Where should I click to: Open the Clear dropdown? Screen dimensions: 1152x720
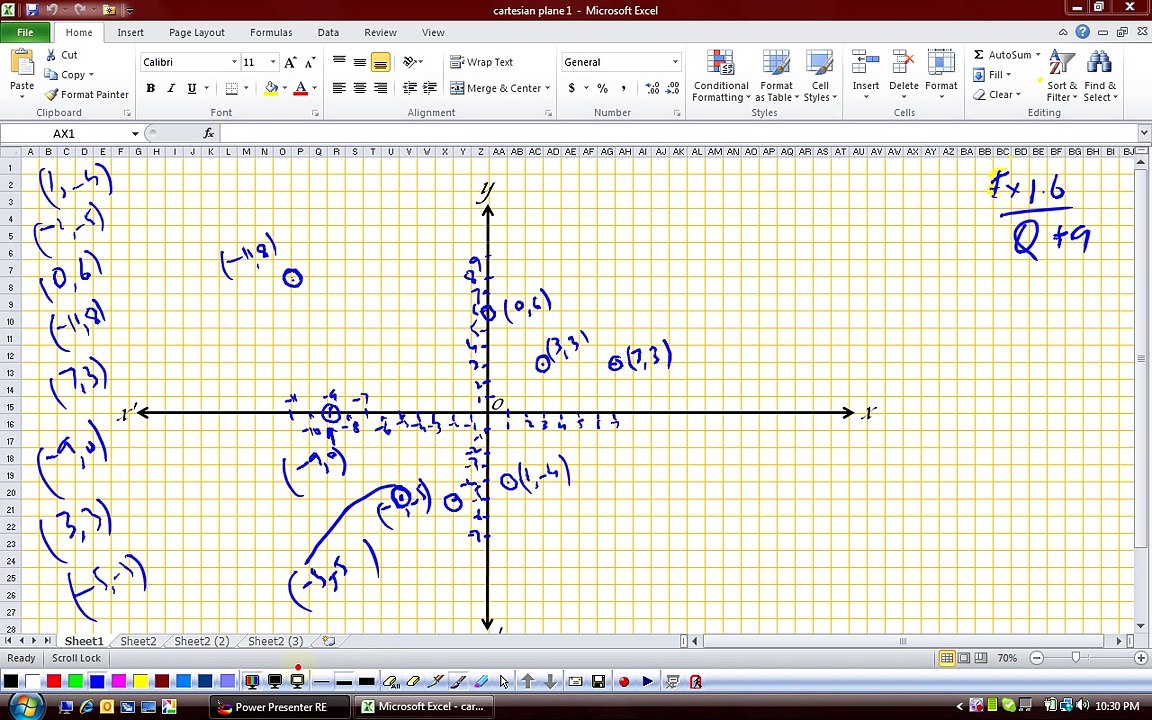tap(997, 95)
